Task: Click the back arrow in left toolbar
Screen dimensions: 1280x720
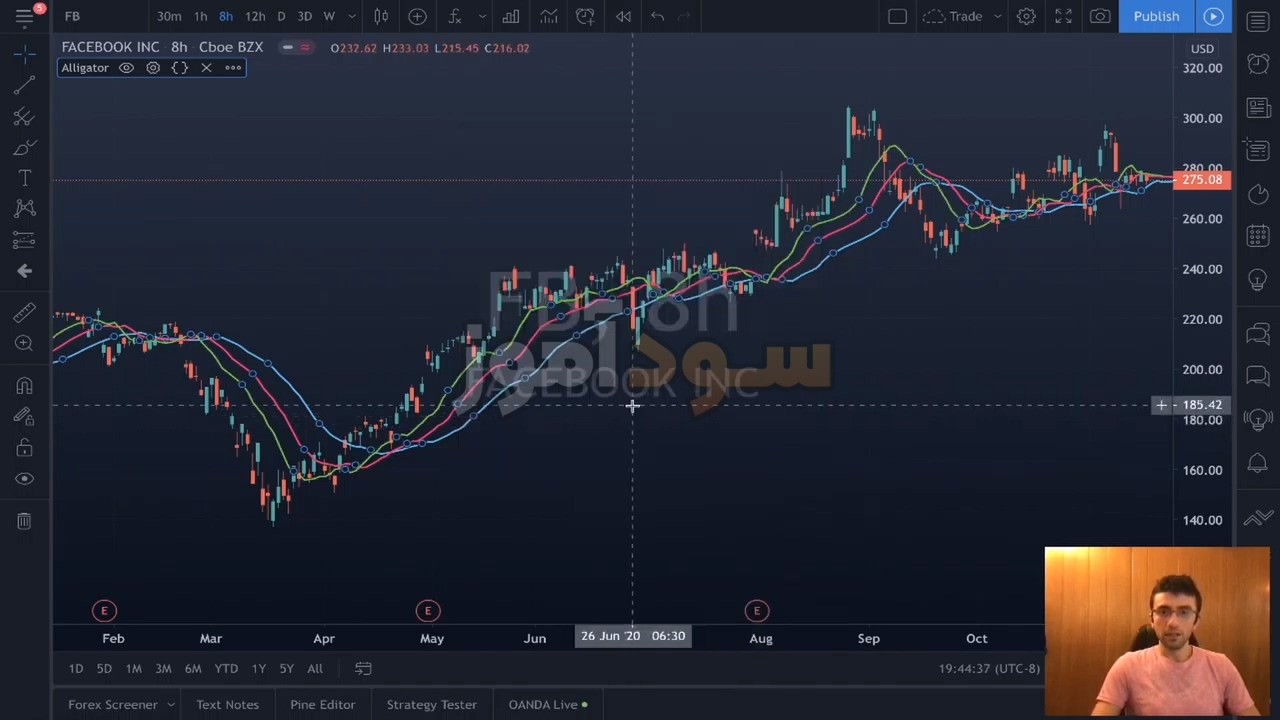Action: (x=25, y=271)
